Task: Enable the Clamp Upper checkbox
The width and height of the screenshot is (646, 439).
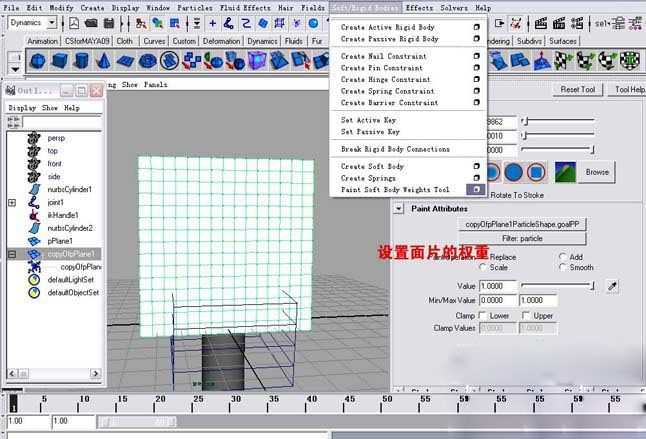Action: point(526,315)
